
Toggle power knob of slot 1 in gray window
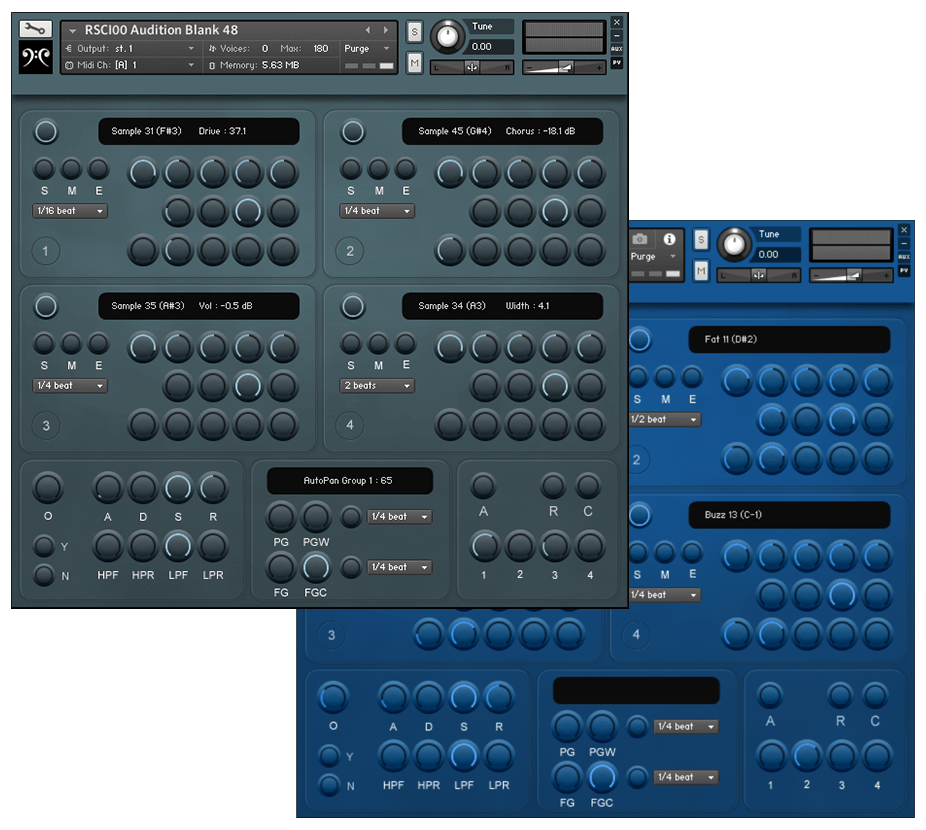46,132
